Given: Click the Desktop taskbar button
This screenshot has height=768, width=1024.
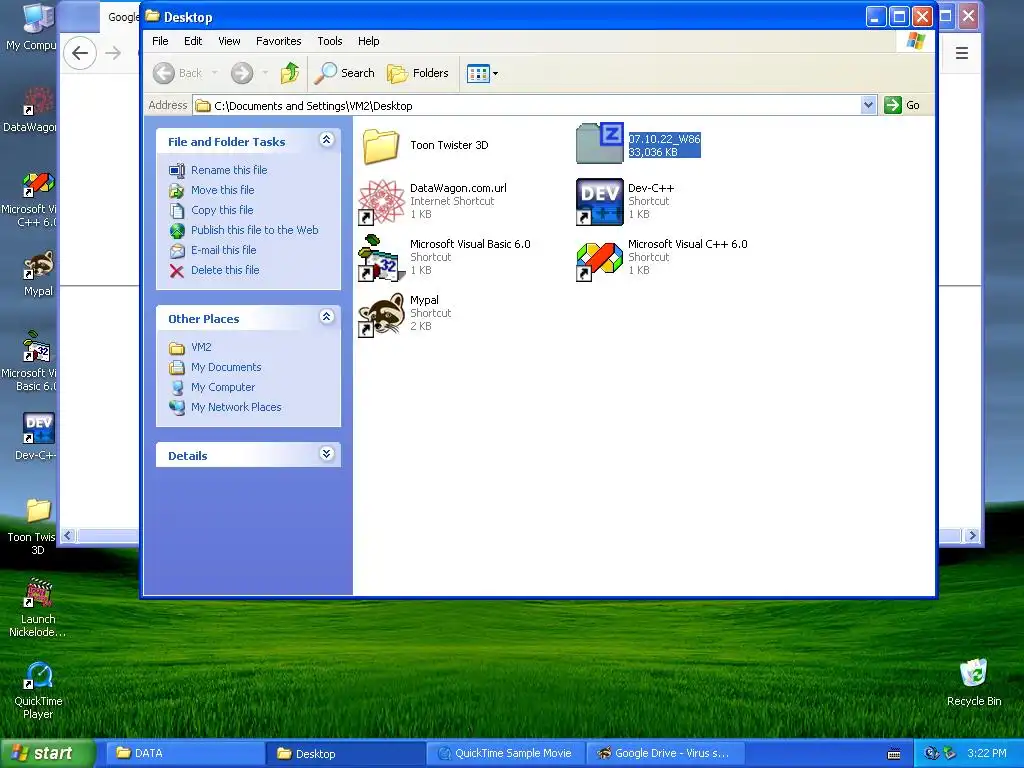Looking at the screenshot, I should [345, 753].
